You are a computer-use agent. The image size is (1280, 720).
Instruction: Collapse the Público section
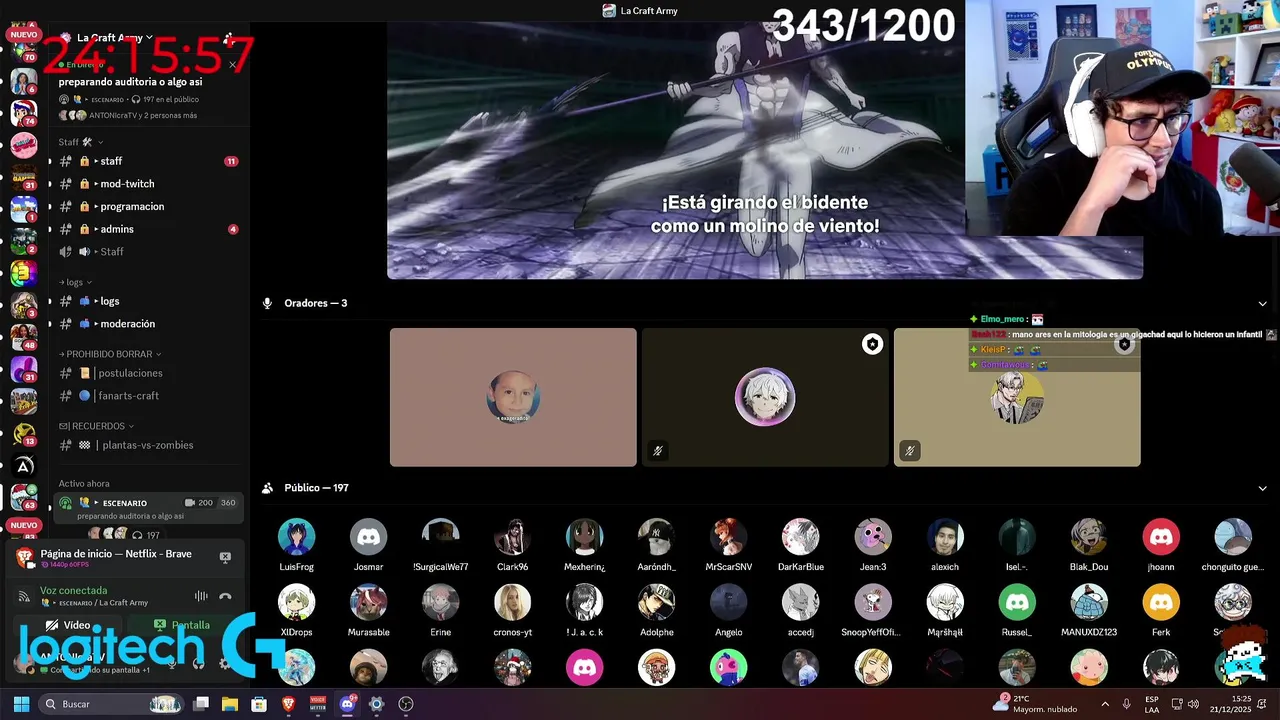[x=1262, y=488]
